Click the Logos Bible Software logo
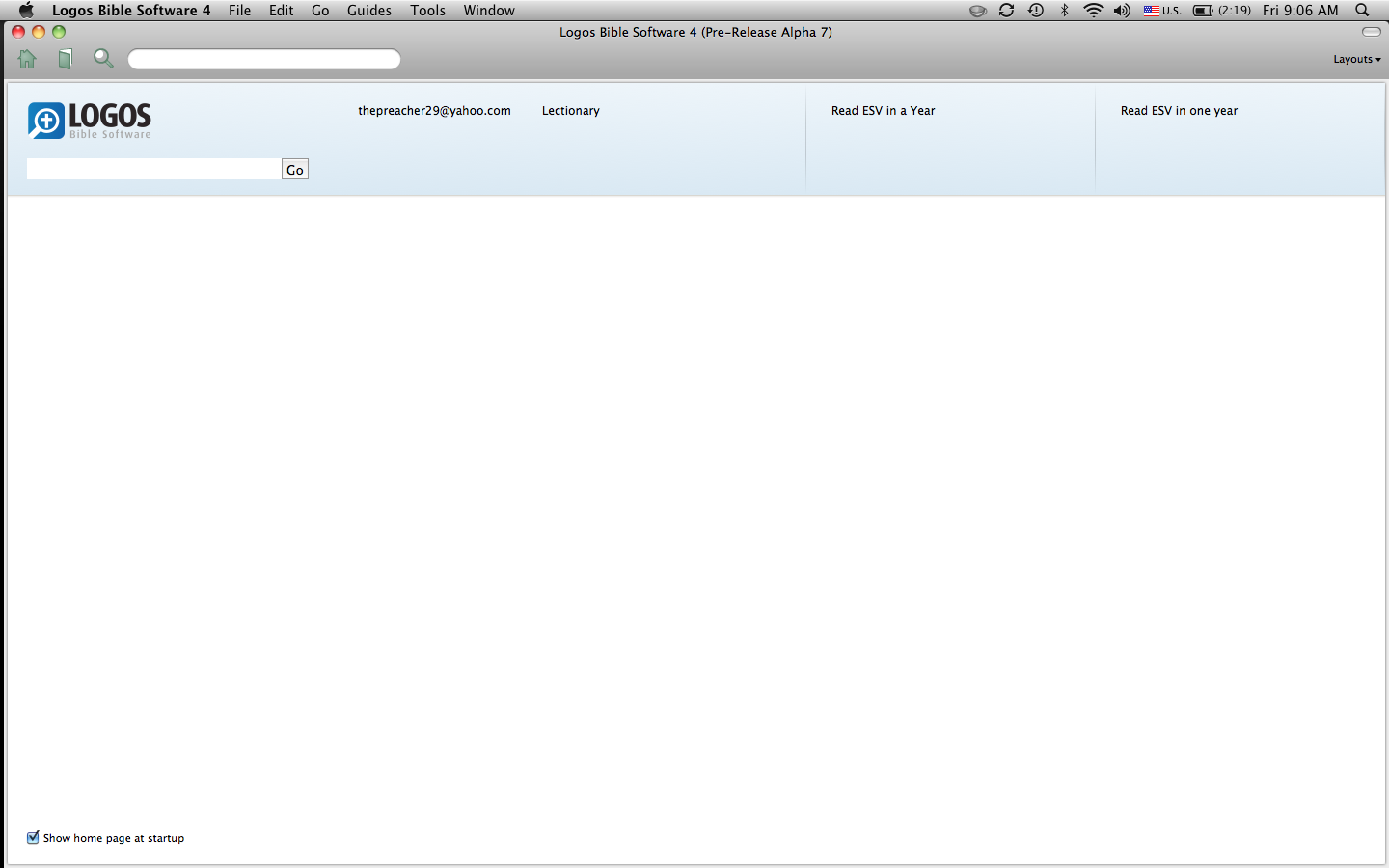The image size is (1389, 868). click(90, 121)
